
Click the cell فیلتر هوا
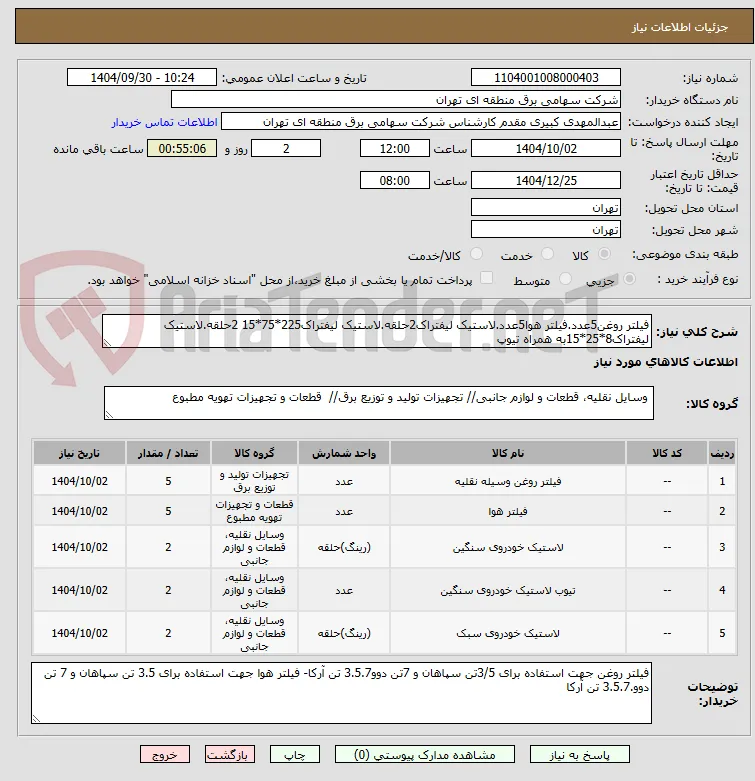508,511
